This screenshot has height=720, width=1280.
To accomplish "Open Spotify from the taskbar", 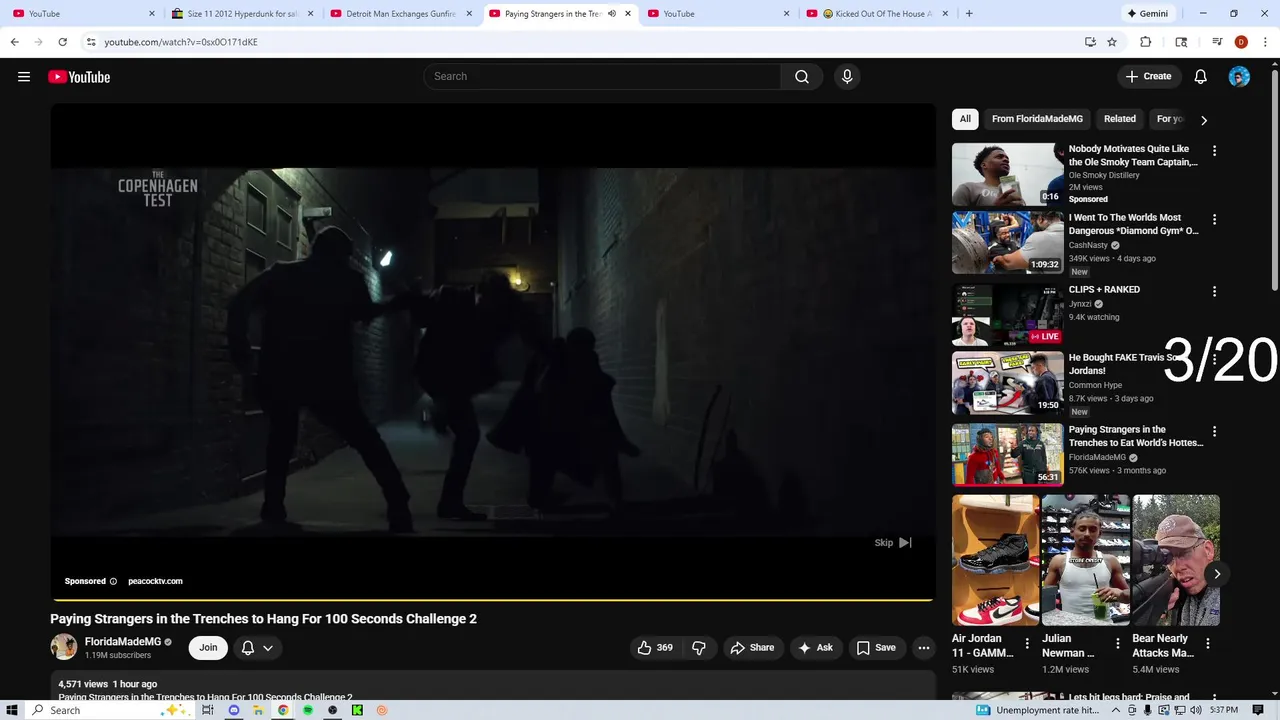I will click(308, 710).
